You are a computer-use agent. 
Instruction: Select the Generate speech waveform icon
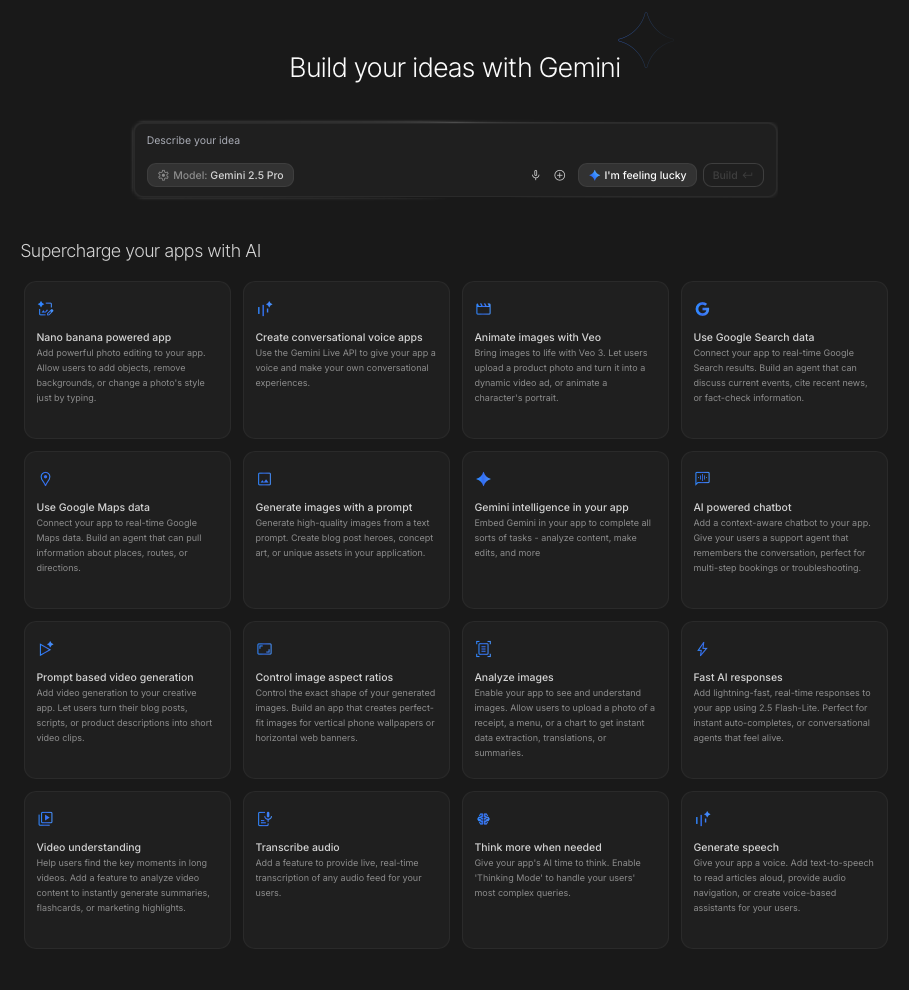701,818
